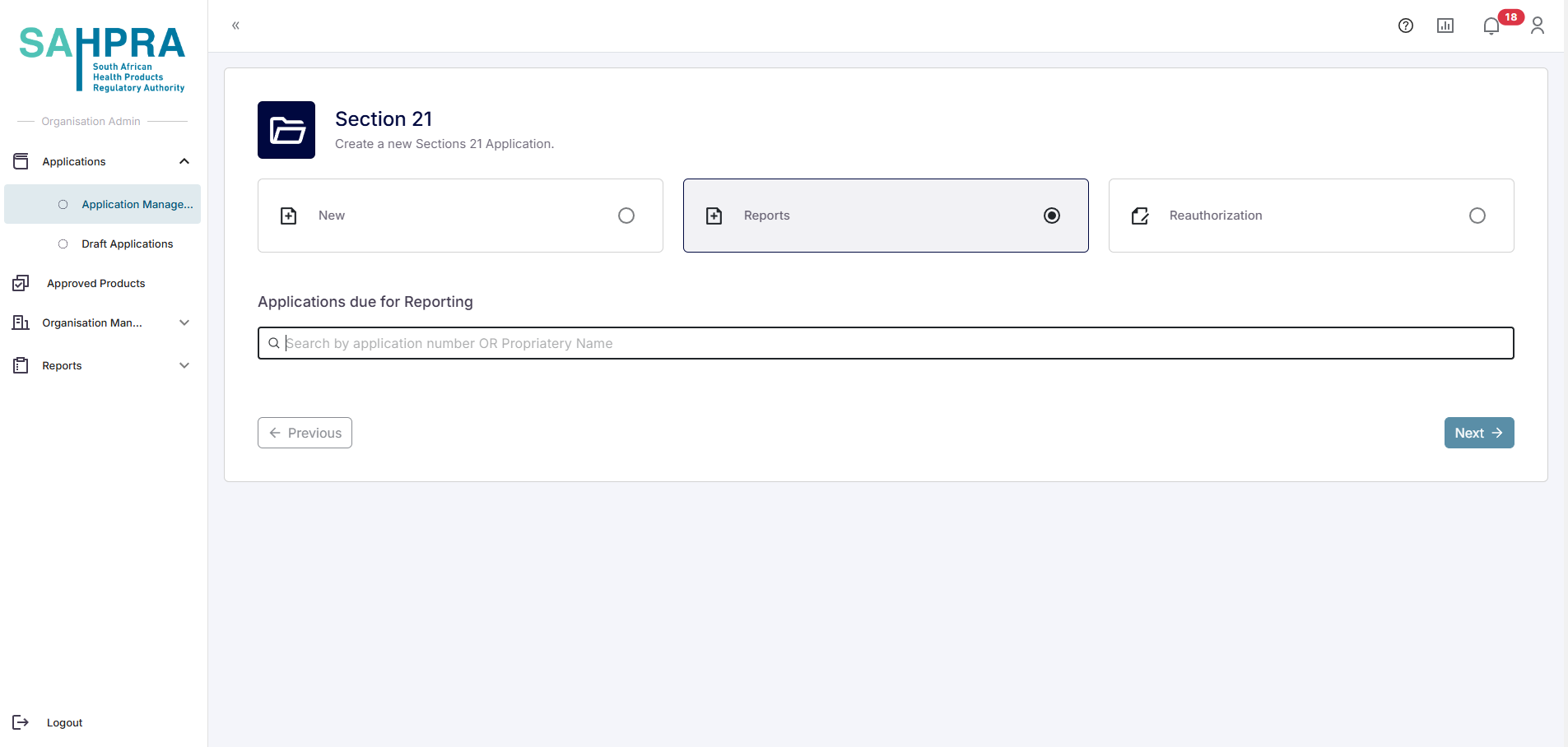Open the notifications bell icon

point(1491,26)
